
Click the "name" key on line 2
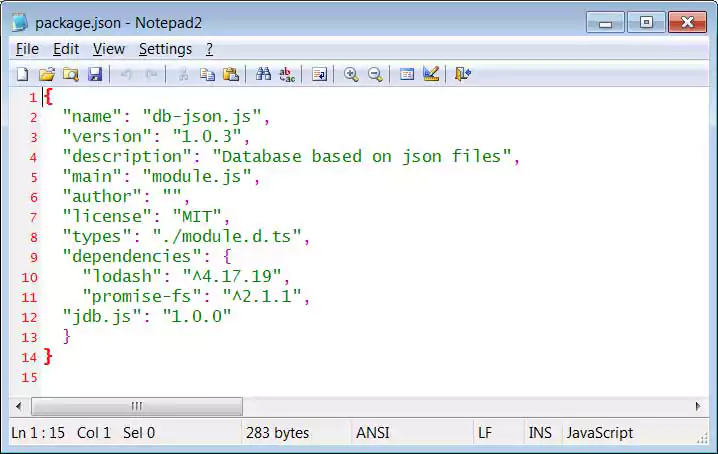[x=92, y=116]
